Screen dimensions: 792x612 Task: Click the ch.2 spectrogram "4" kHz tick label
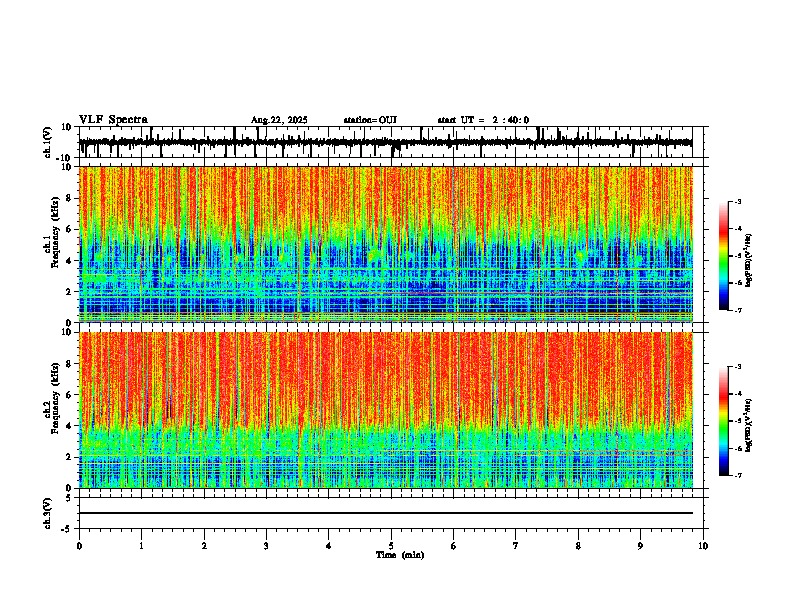pos(70,426)
